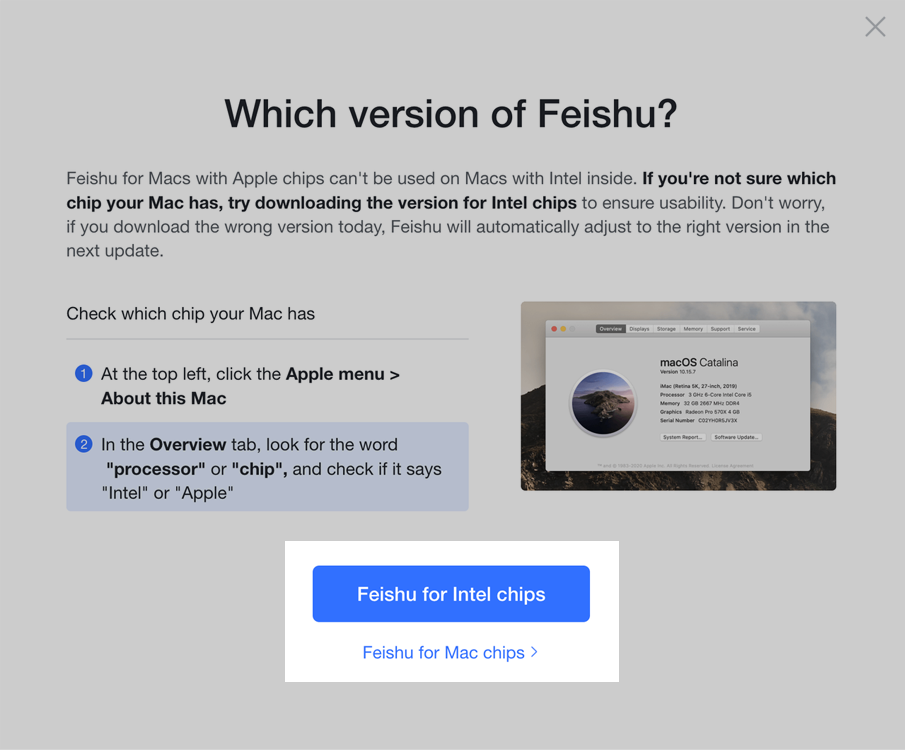Viewport: 905px width, 750px height.
Task: Switch to the Displays tab
Action: pyautogui.click(x=640, y=329)
